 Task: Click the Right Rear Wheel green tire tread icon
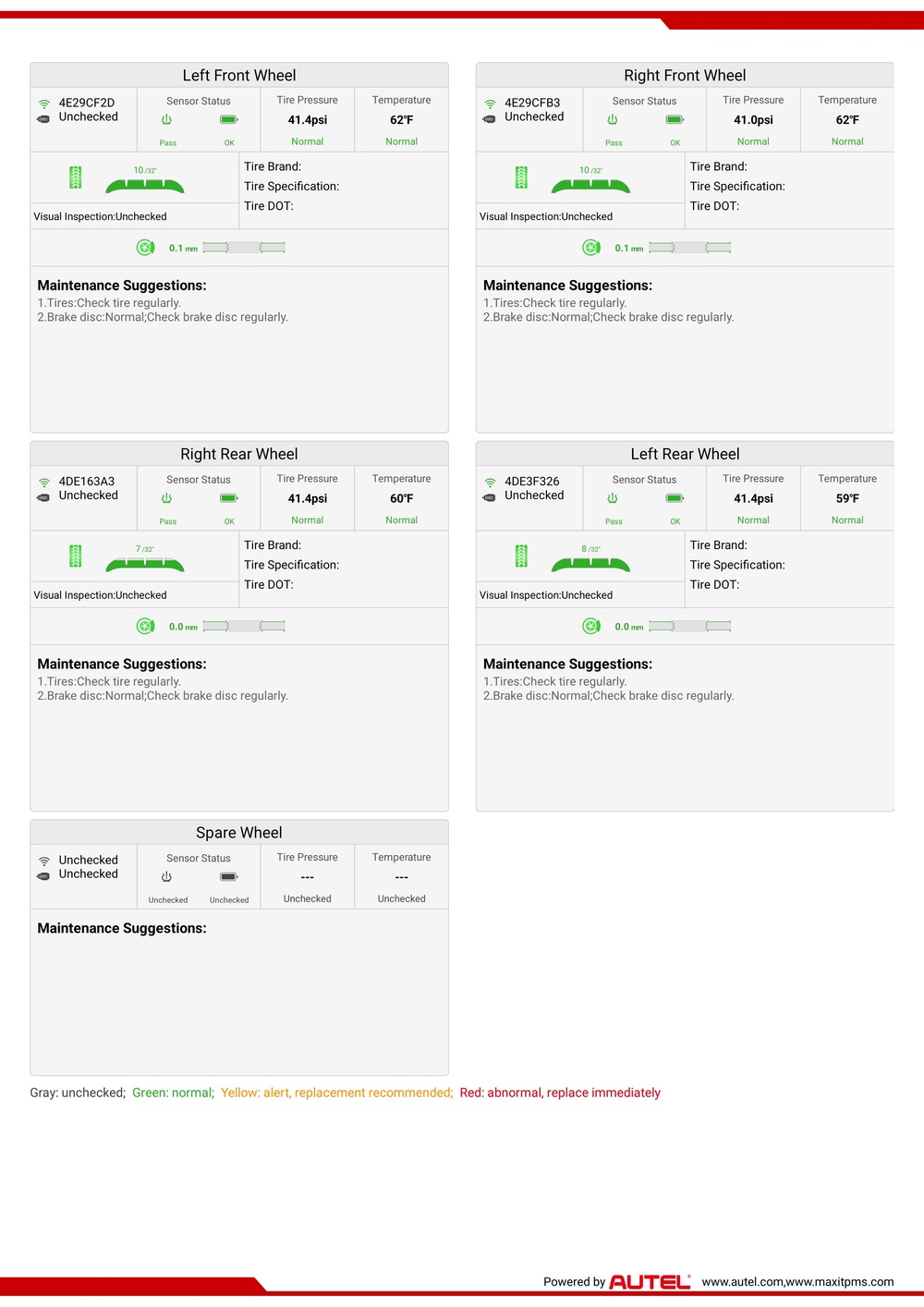pyautogui.click(x=76, y=556)
